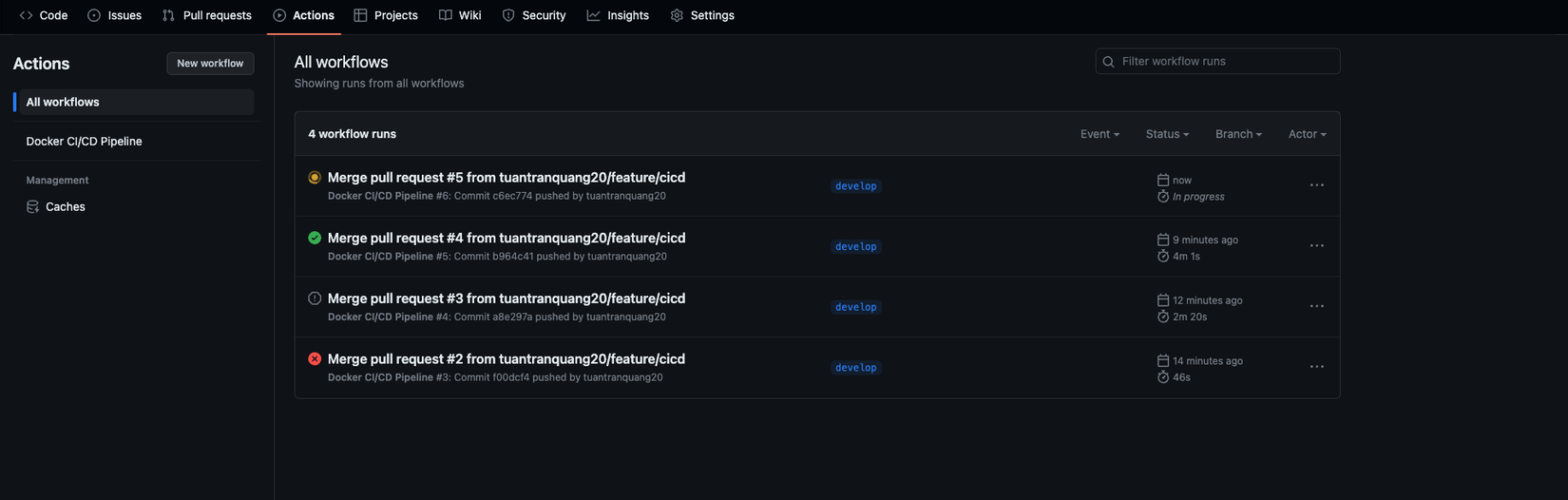This screenshot has width=1568, height=500.
Task: Go to Pull requests tab
Action: 207,15
